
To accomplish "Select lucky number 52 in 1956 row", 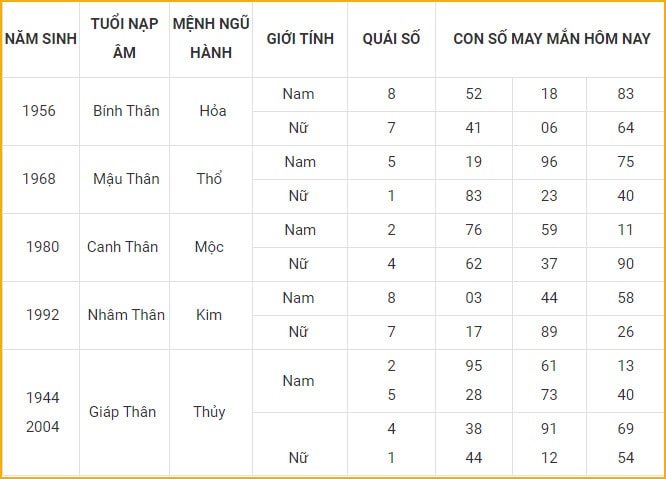I will tap(474, 94).
